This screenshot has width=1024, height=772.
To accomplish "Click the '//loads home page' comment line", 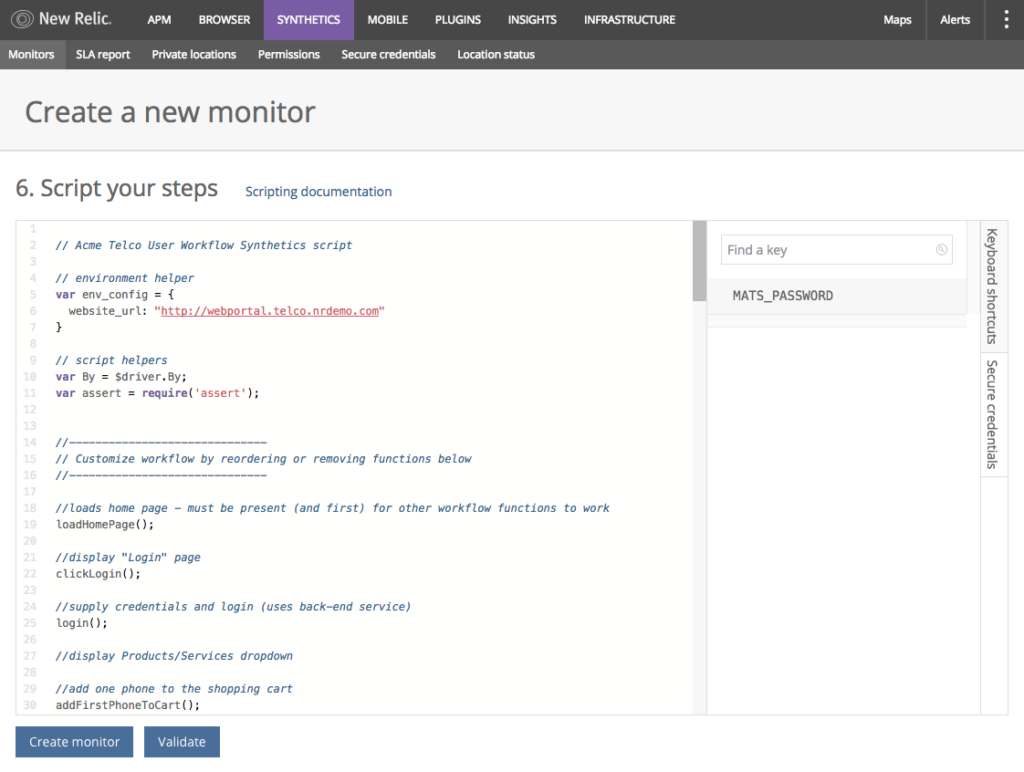I will [x=332, y=508].
